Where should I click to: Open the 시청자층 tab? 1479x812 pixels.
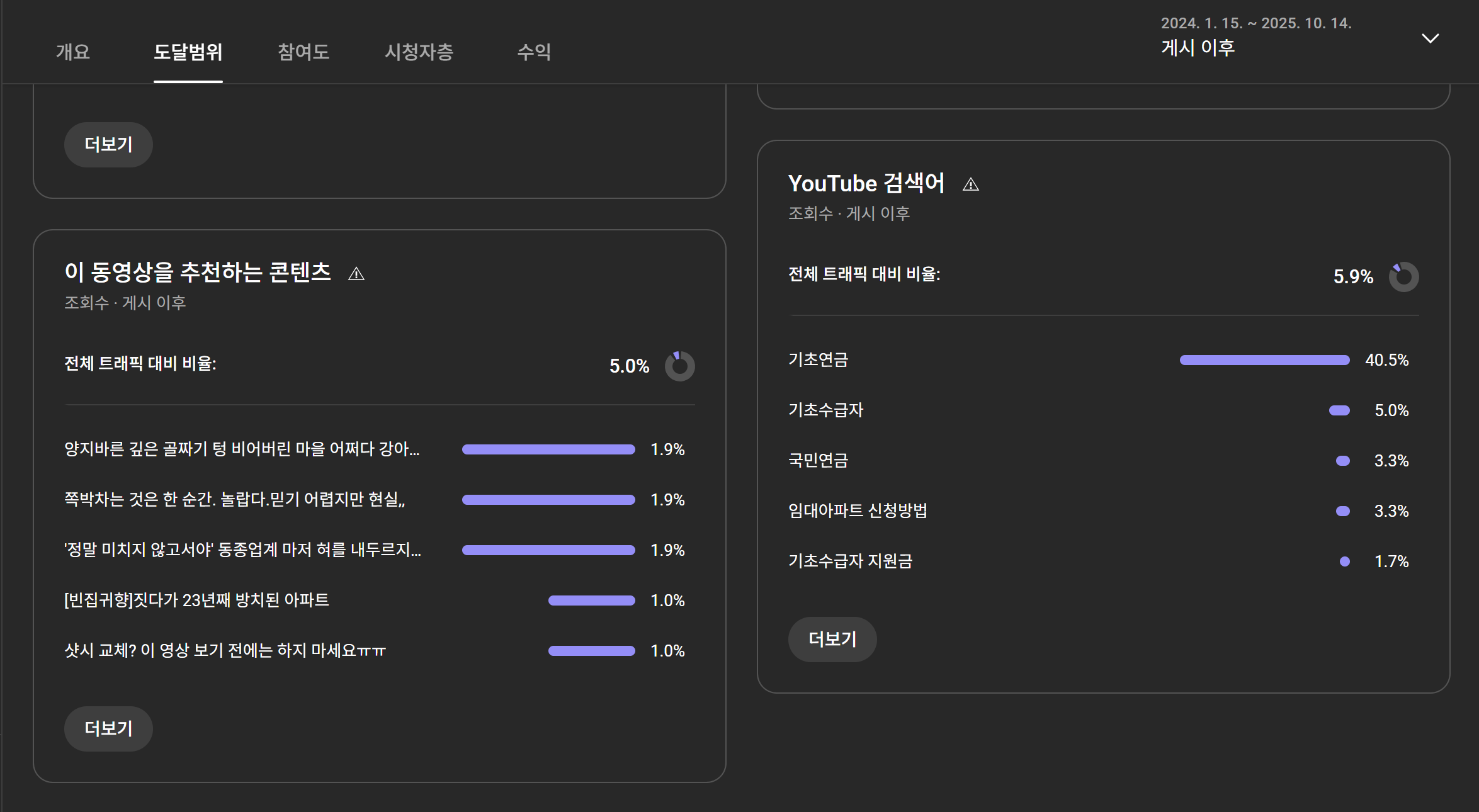tap(419, 52)
